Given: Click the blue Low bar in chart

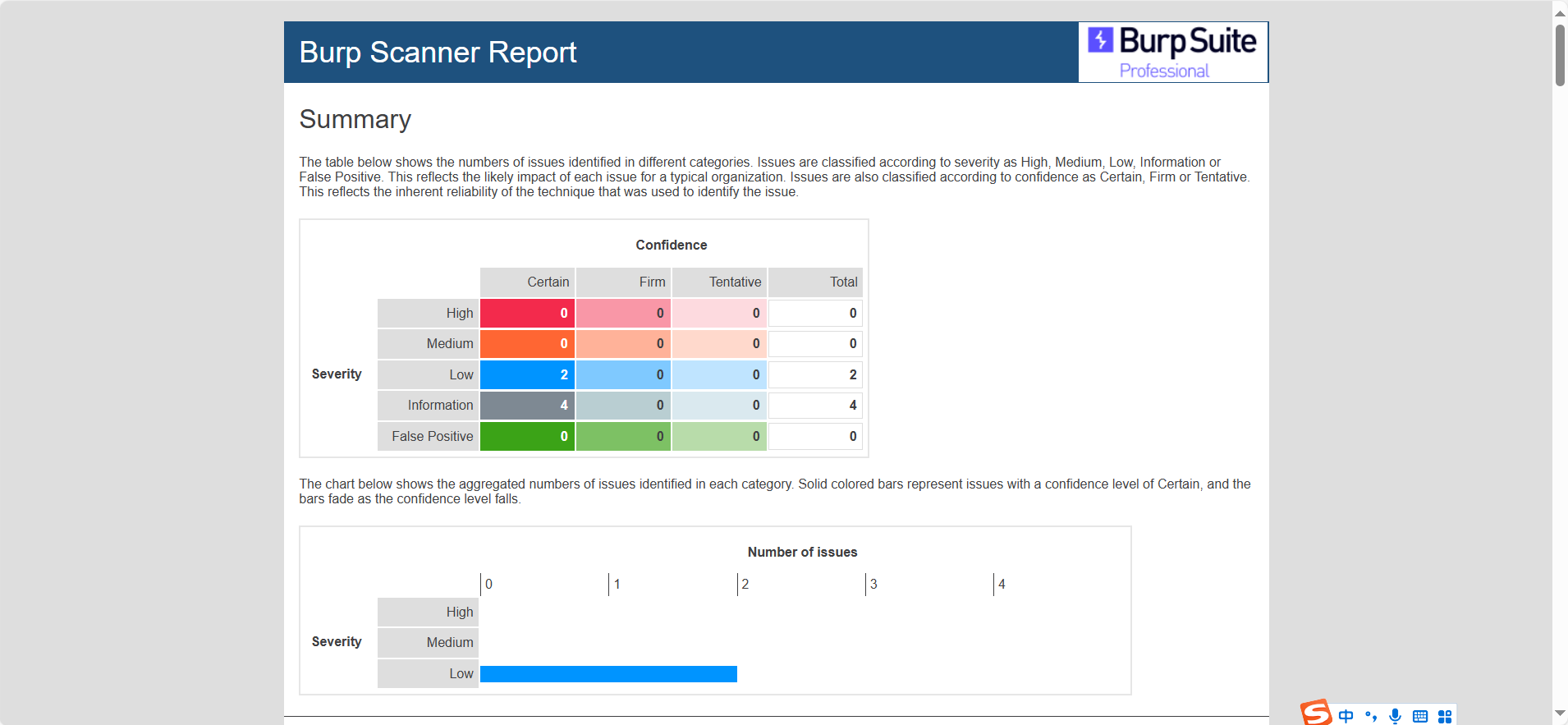Looking at the screenshot, I should point(608,674).
